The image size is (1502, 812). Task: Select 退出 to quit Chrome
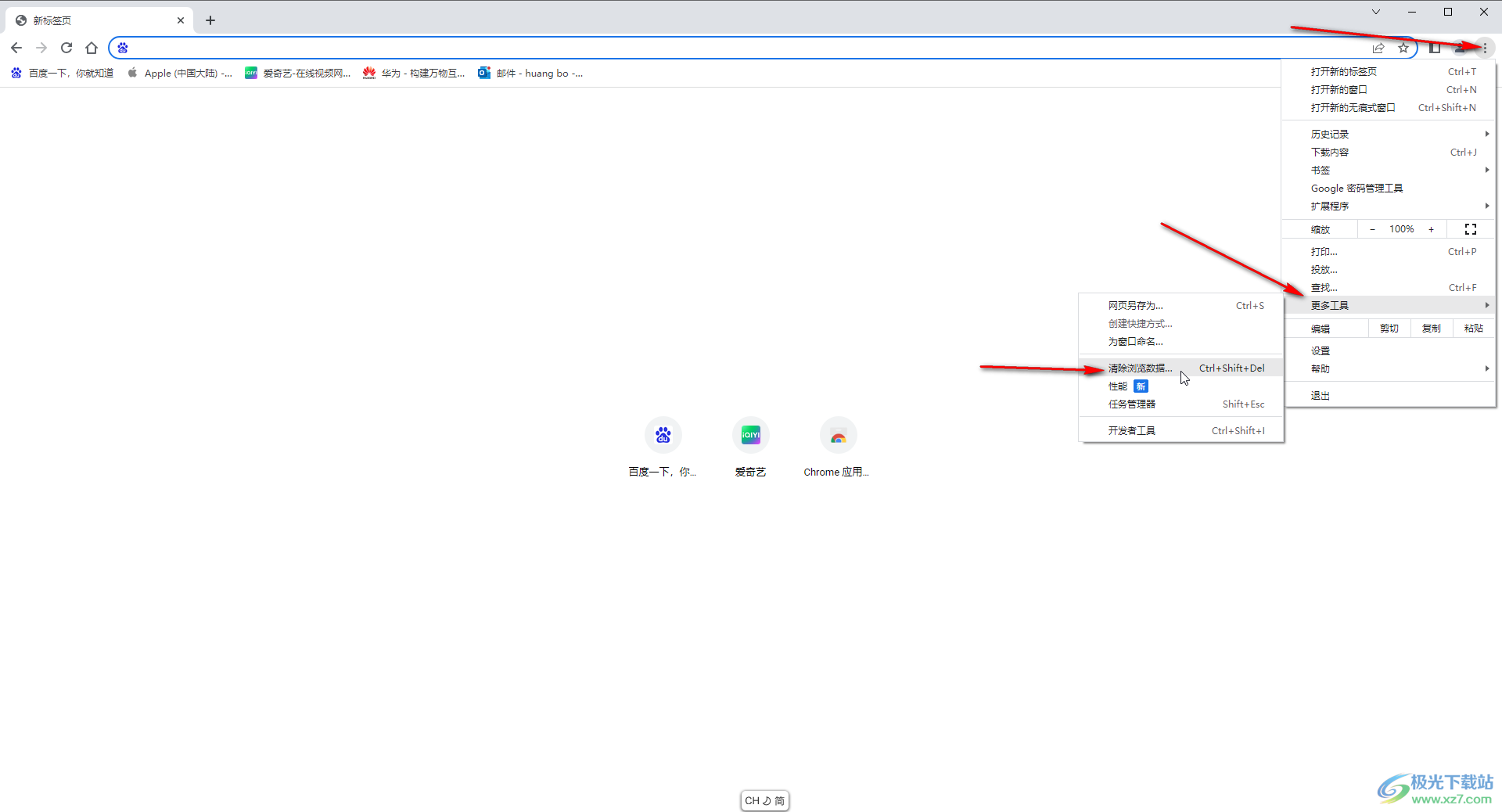tap(1389, 395)
